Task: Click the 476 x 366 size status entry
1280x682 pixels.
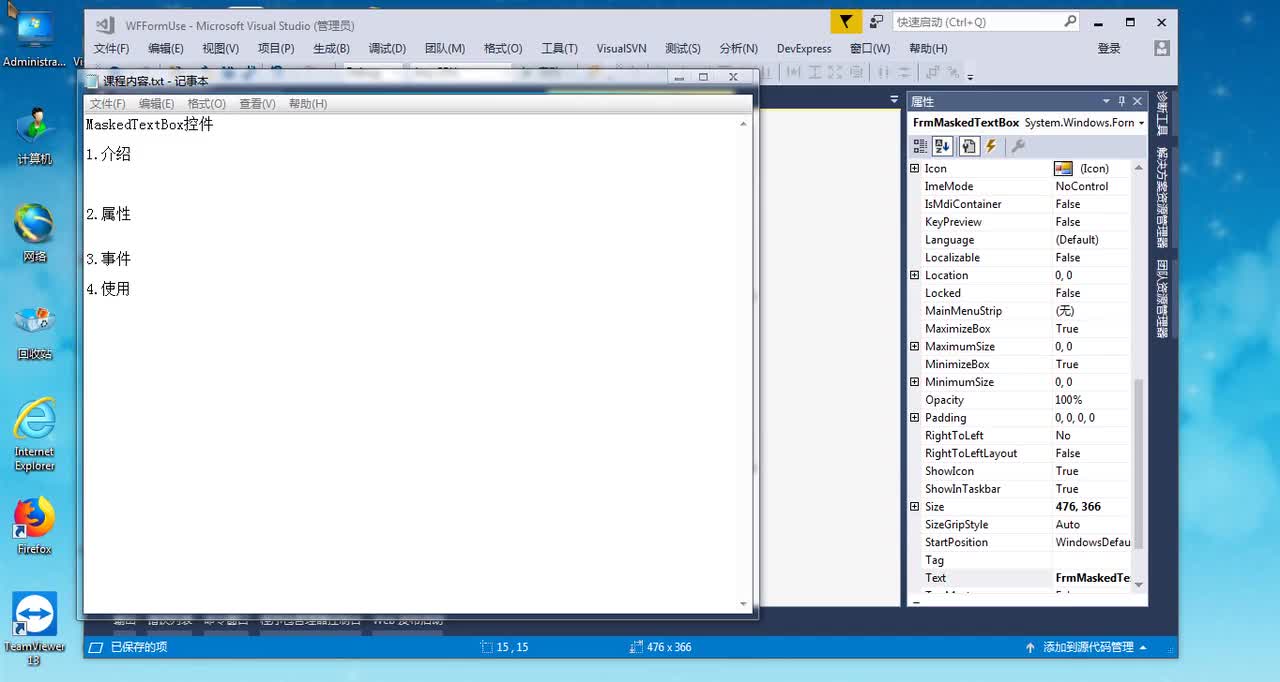Action: (661, 647)
